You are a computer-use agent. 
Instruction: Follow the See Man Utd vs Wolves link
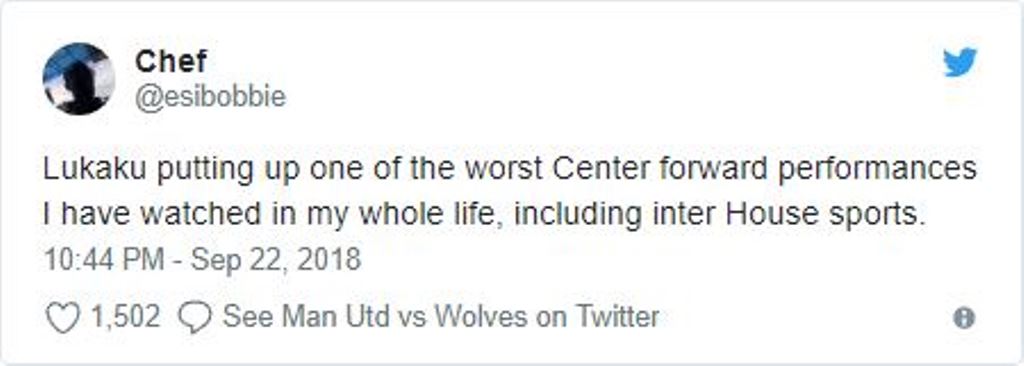441,318
